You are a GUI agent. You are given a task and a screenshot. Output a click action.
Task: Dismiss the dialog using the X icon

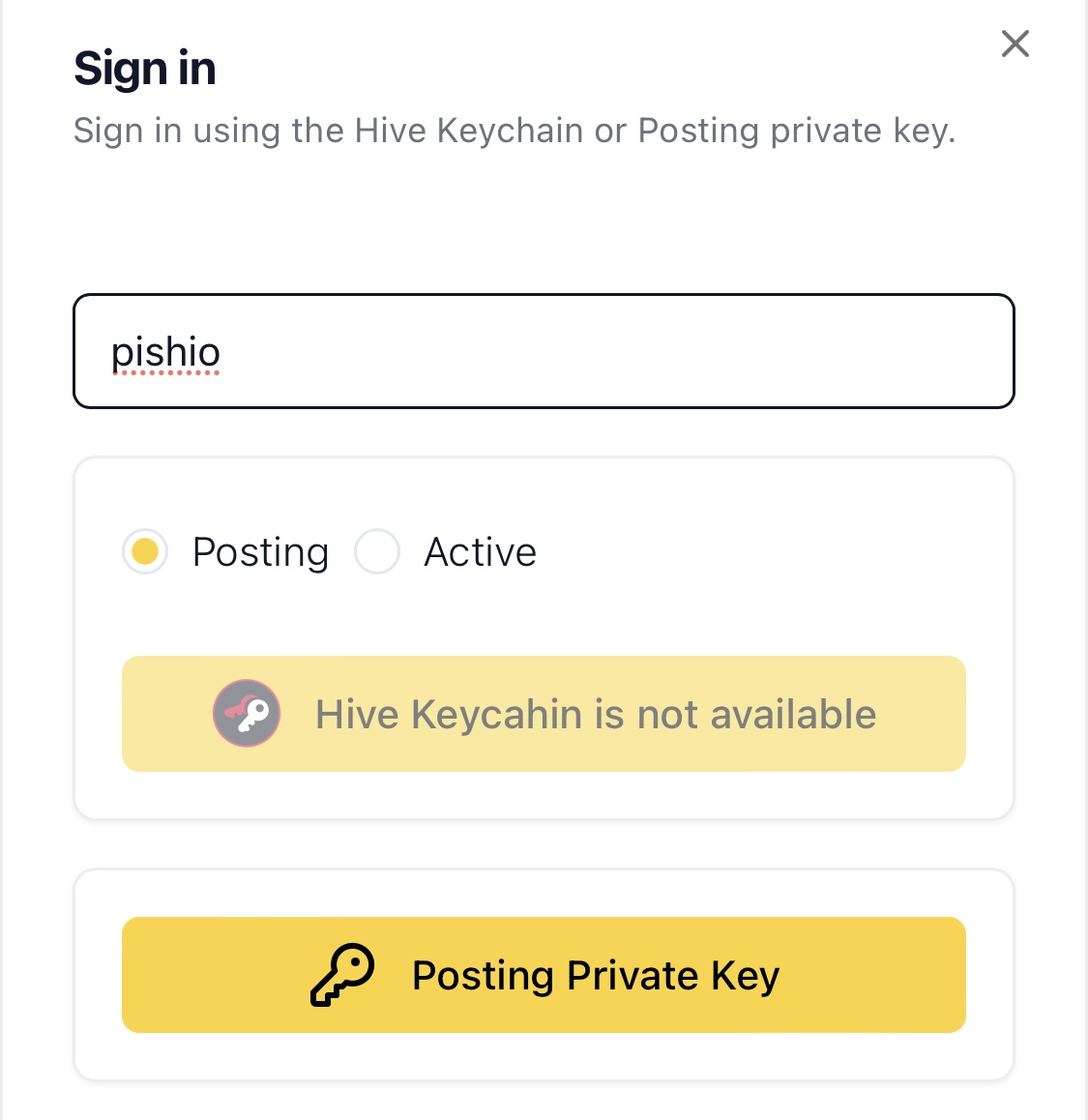tap(1014, 44)
